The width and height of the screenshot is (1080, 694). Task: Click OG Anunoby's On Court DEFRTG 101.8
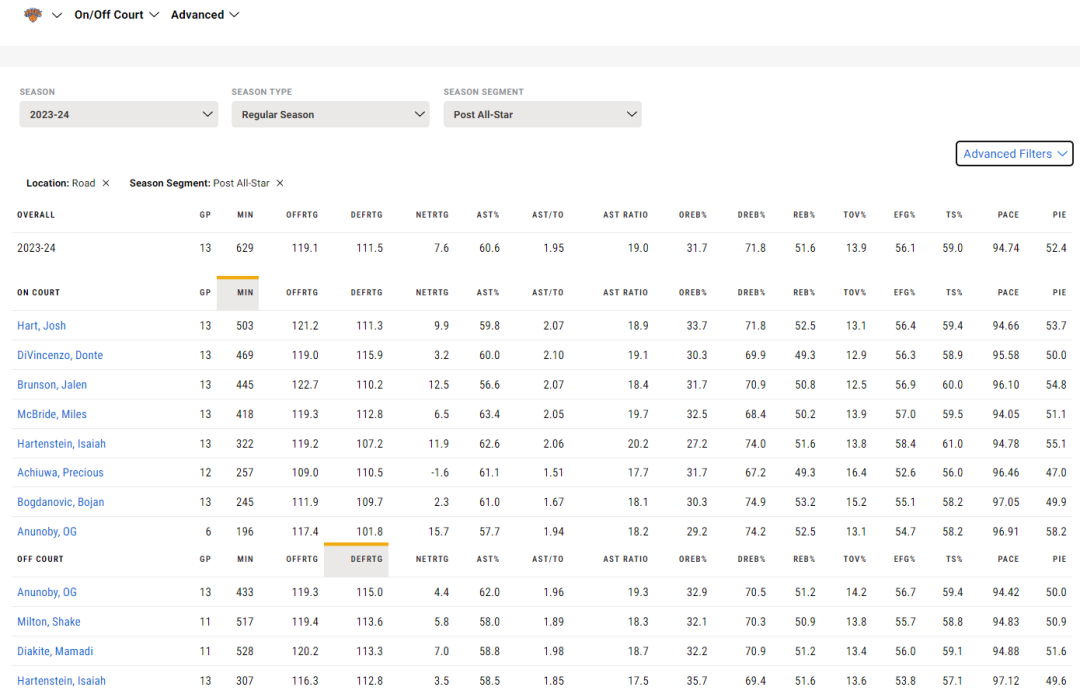click(x=370, y=532)
